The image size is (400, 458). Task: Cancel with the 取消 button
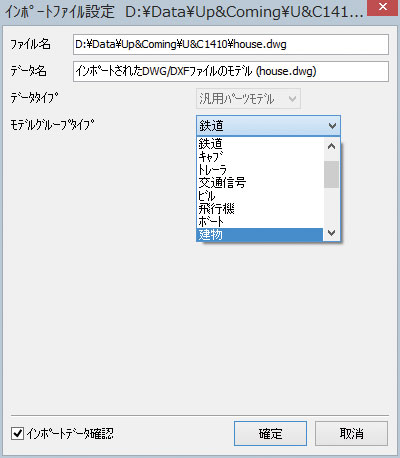tap(351, 433)
